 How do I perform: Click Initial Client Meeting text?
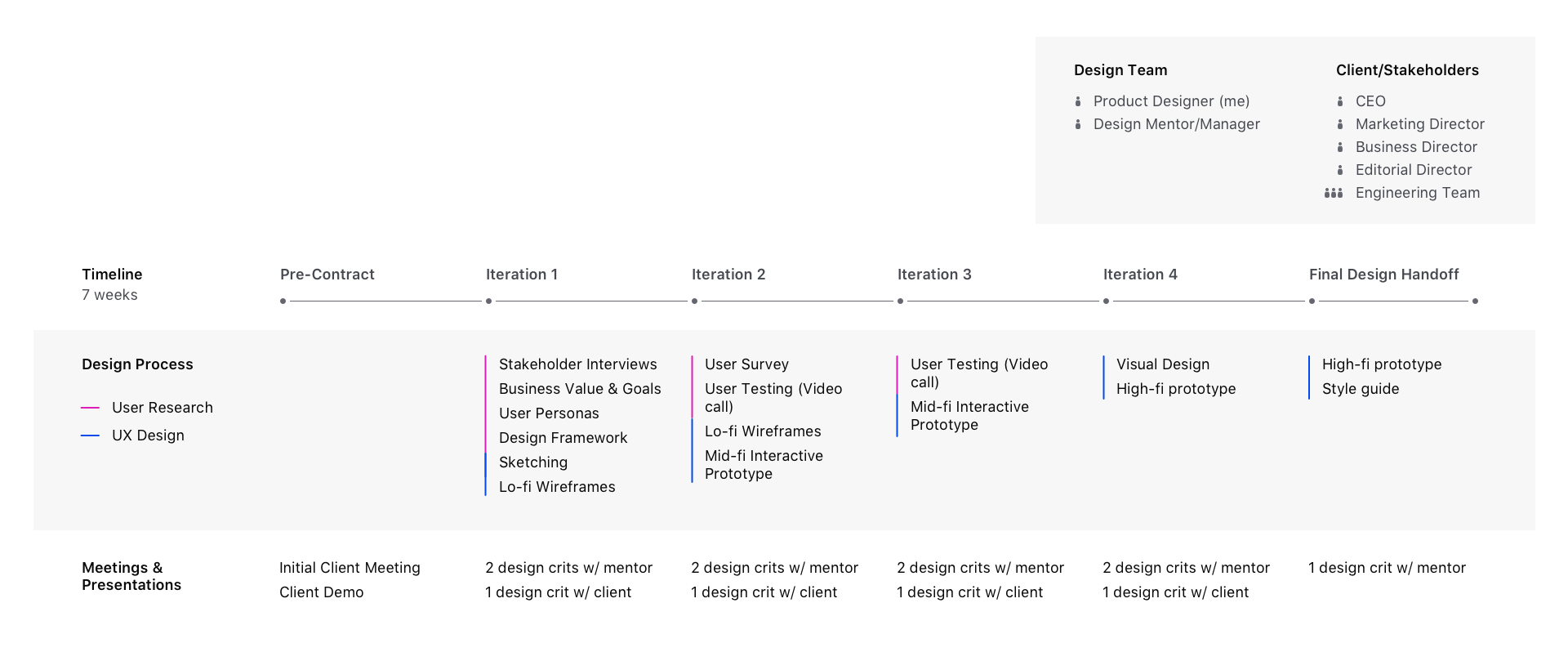click(350, 568)
